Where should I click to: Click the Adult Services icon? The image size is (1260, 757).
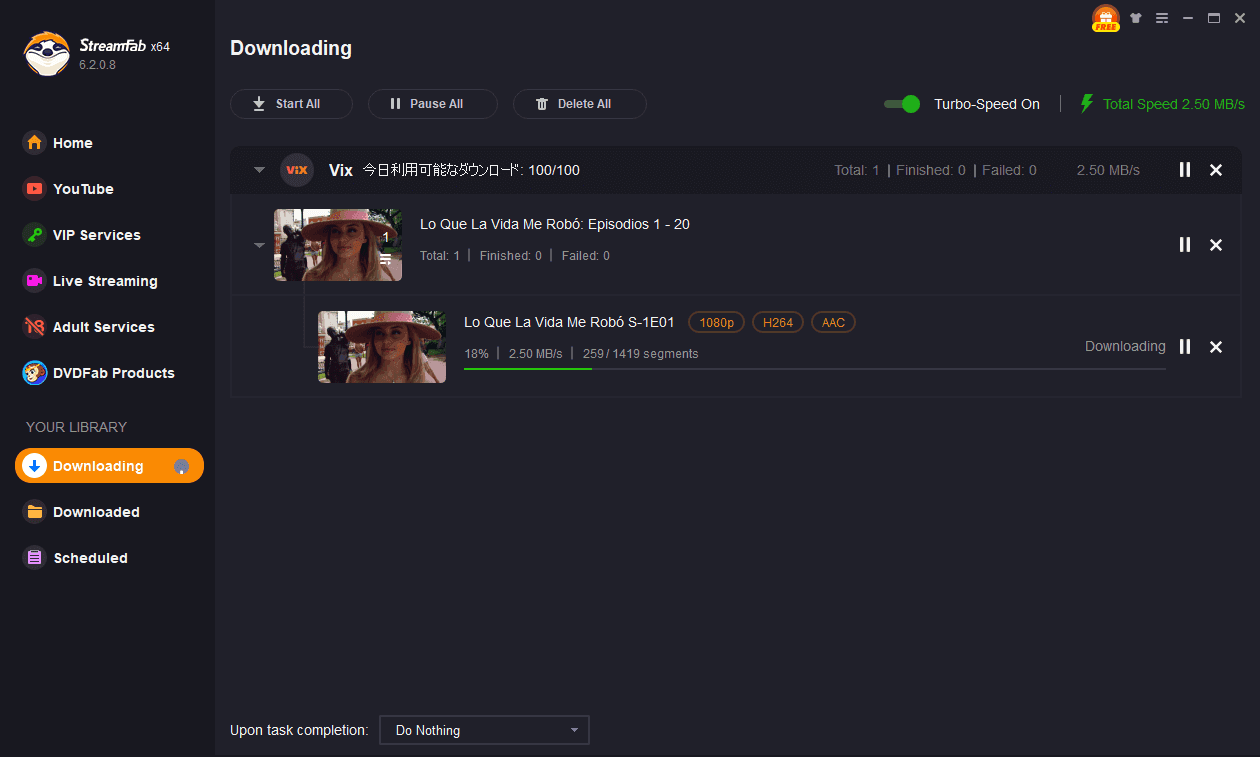coord(35,327)
